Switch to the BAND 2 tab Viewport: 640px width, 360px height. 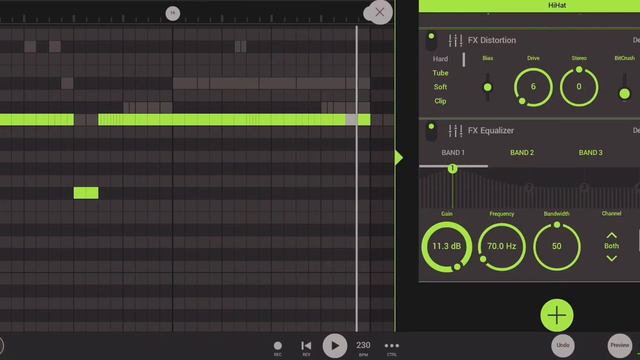522,153
